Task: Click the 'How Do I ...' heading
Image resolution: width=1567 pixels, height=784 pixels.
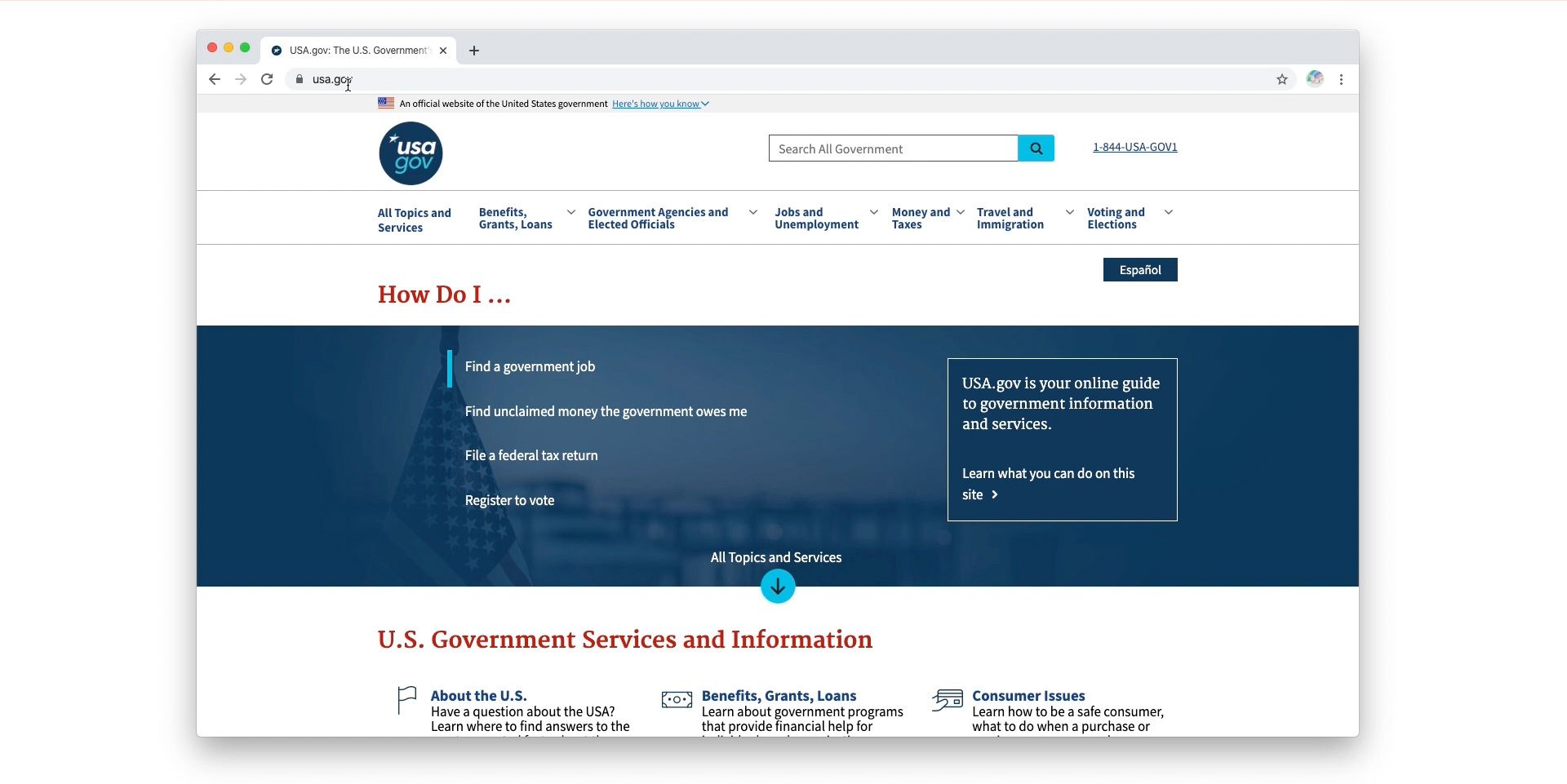Action: [x=445, y=295]
